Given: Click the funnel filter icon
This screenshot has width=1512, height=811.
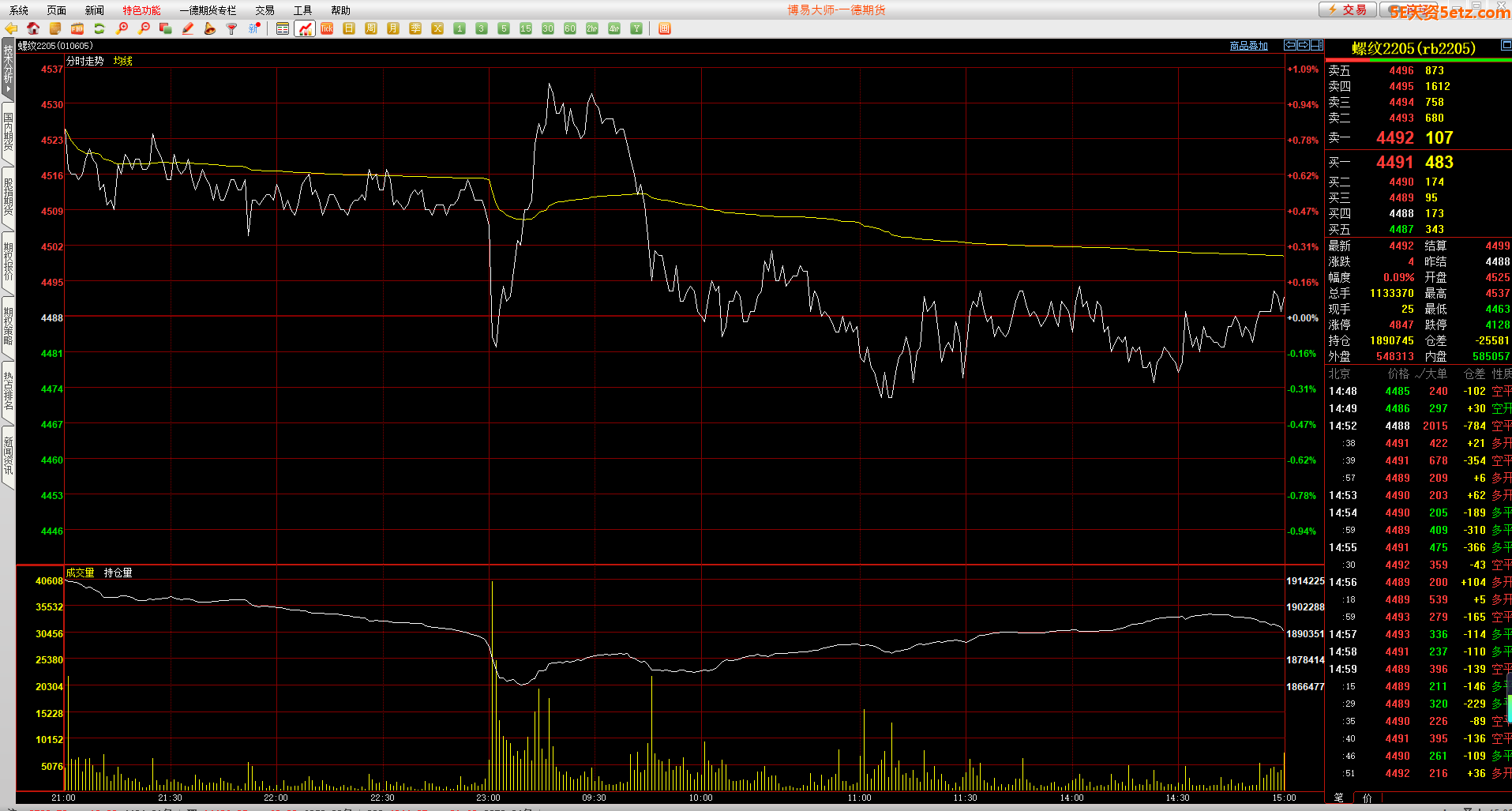Looking at the screenshot, I should 232,28.
